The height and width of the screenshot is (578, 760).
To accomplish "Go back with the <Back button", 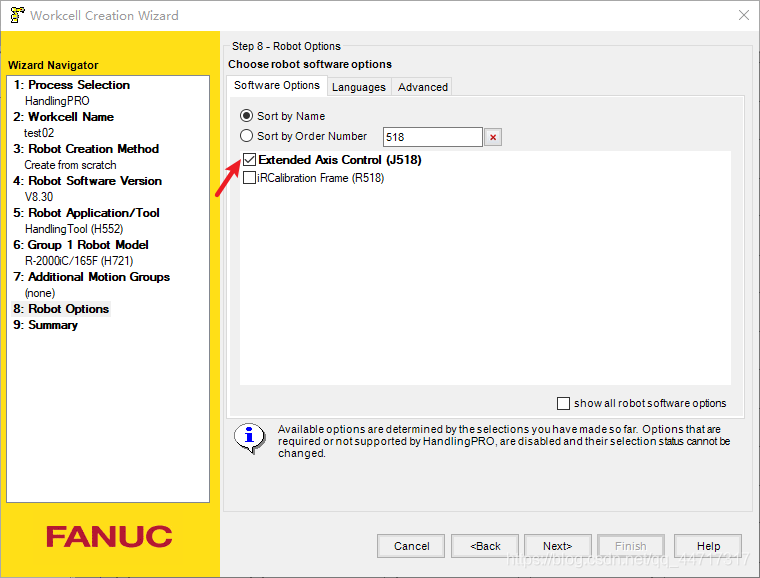I will pyautogui.click(x=485, y=546).
